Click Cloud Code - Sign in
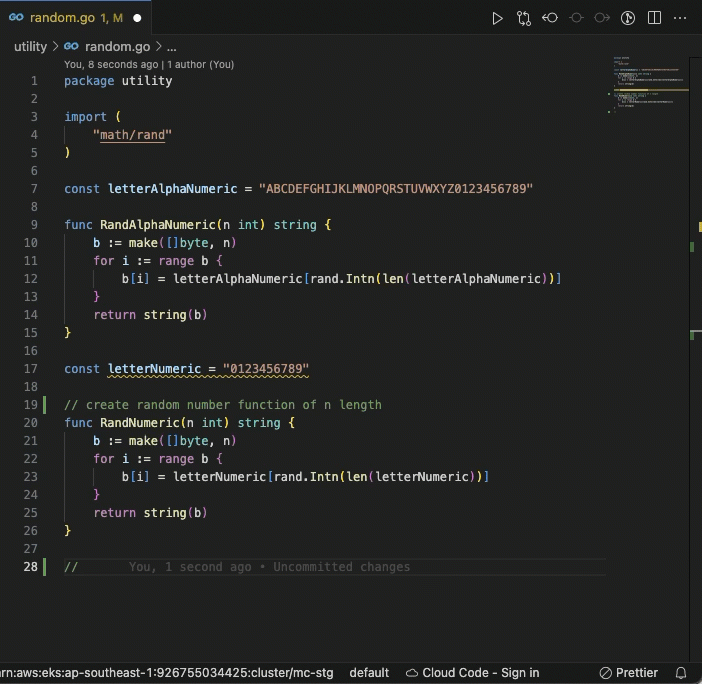This screenshot has width=702, height=684. (x=472, y=673)
